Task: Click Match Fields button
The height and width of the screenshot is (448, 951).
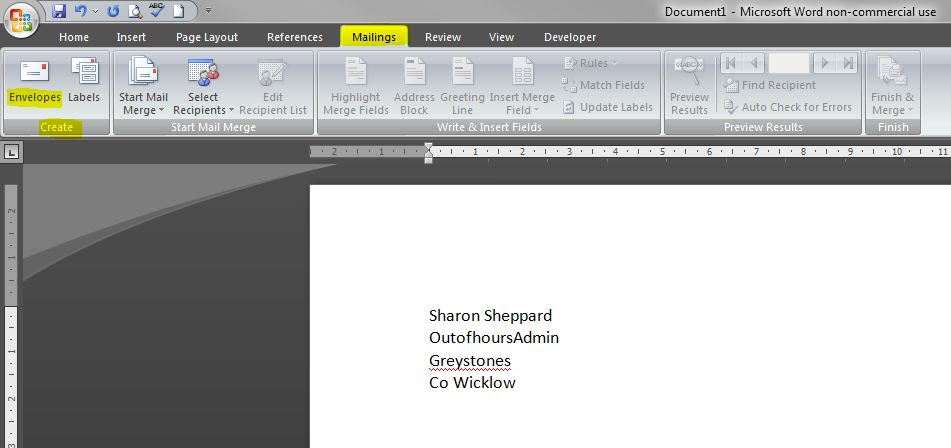Action: point(603,85)
